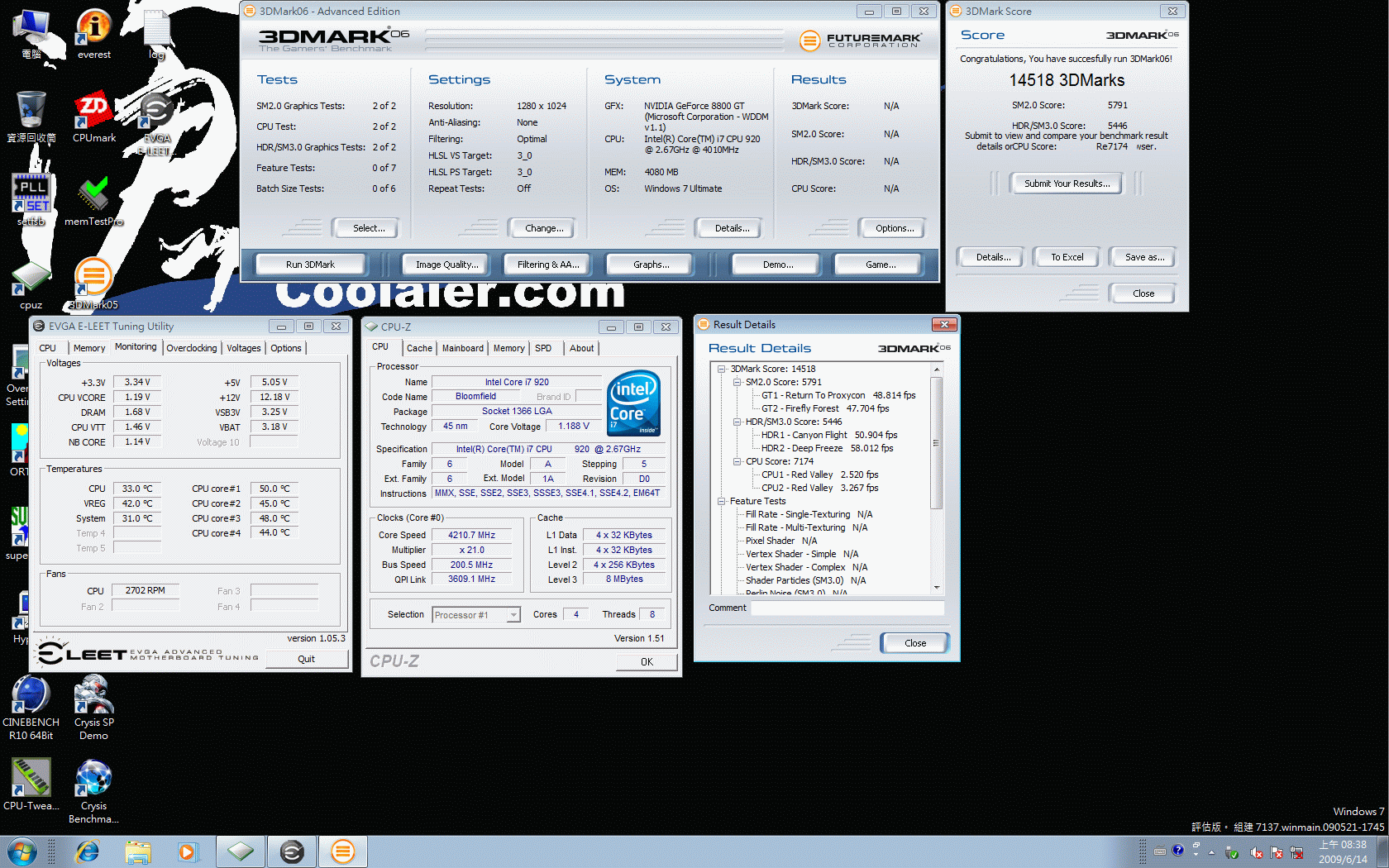Click the Comment input field
The width and height of the screenshot is (1389, 868).
847,608
